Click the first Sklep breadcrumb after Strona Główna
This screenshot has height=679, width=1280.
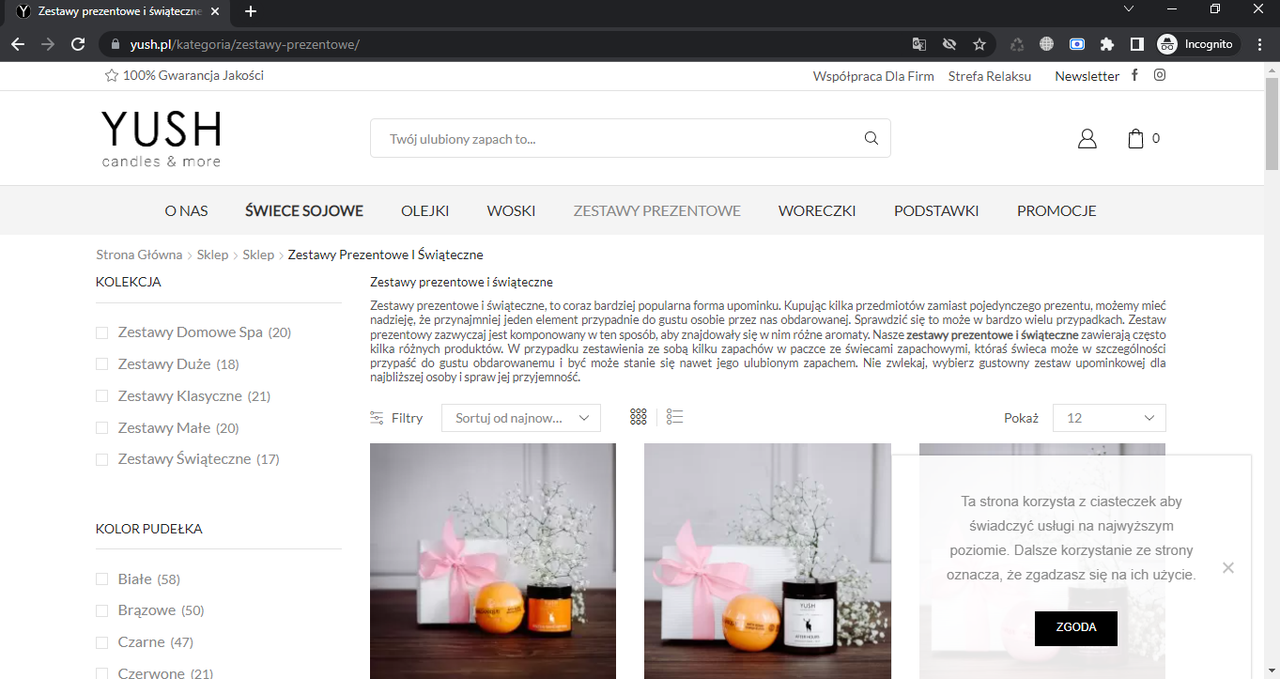coord(212,255)
